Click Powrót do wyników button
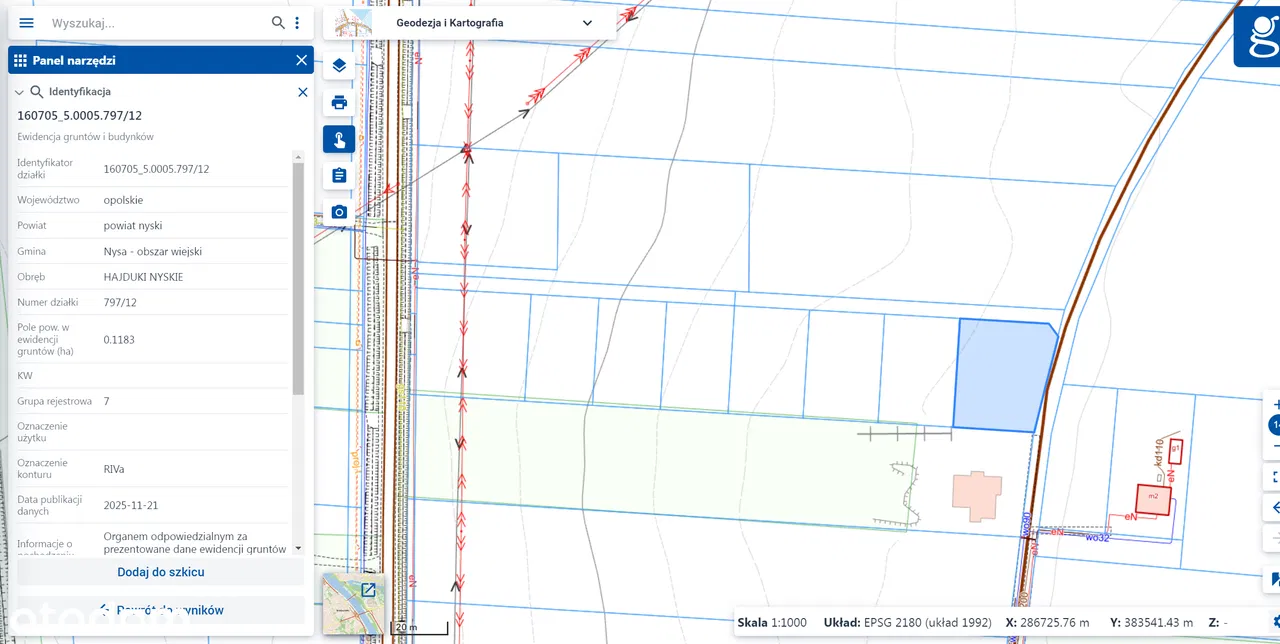This screenshot has height=644, width=1280. click(161, 610)
